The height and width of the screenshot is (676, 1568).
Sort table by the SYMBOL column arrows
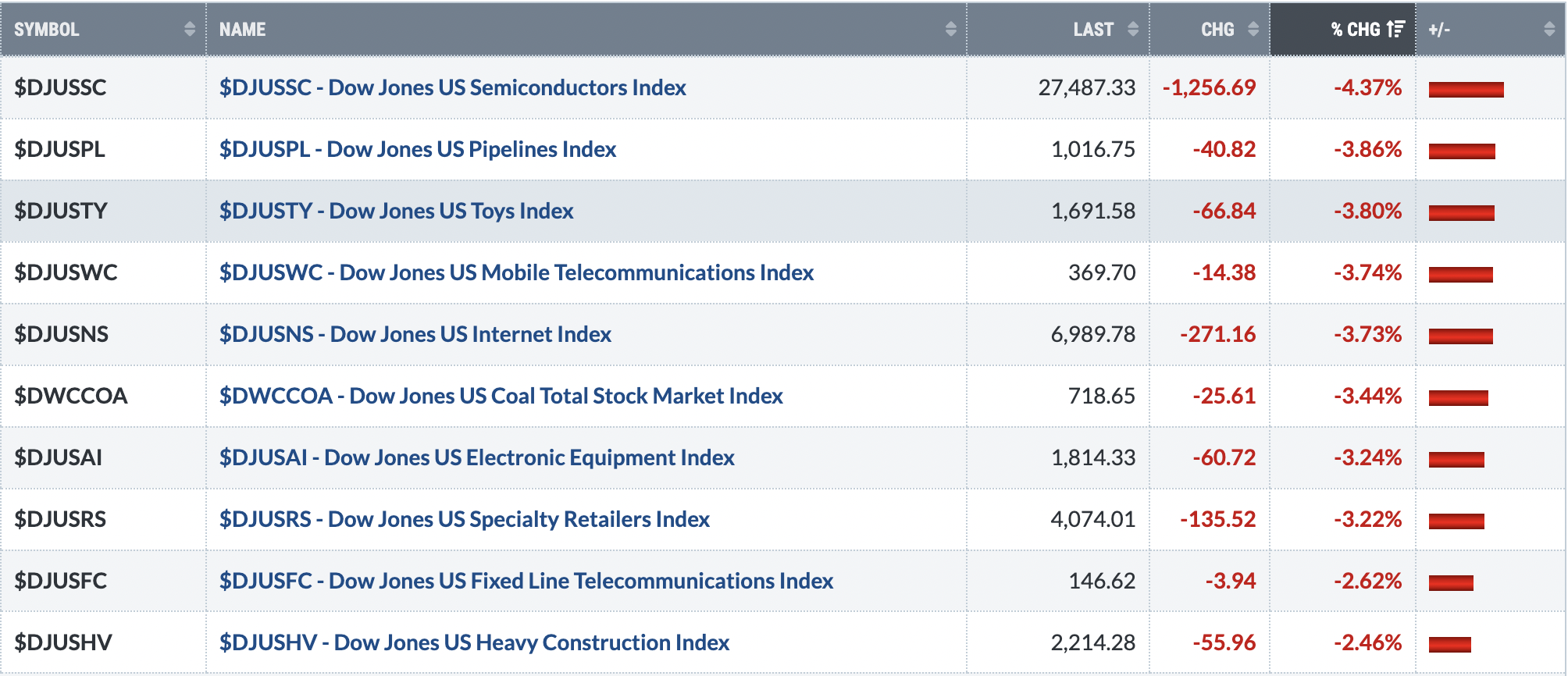[190, 30]
